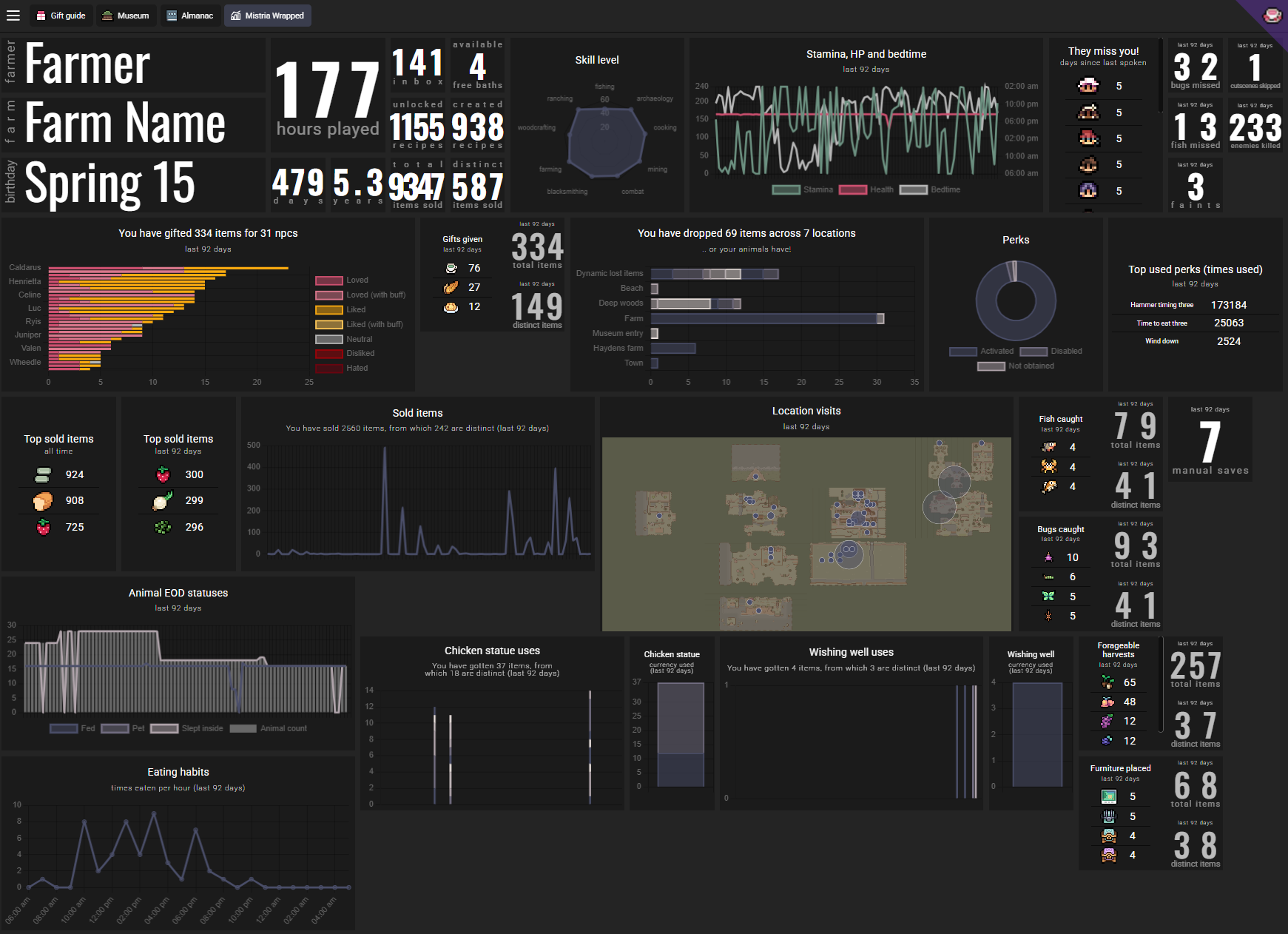Click the strawberry icon beside 300
This screenshot has width=1288, height=934.
coord(163,474)
